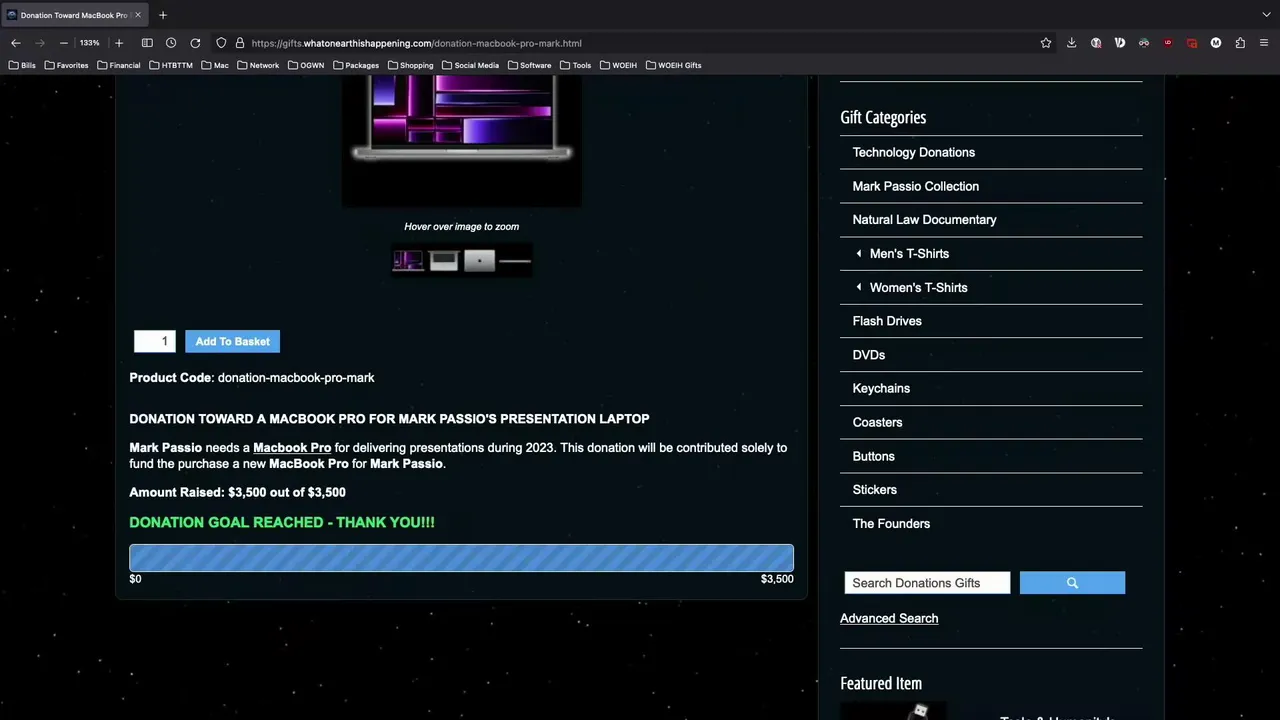Image resolution: width=1280 pixels, height=720 pixels.
Task: Open the Favorites bookmarks folder
Action: point(66,65)
